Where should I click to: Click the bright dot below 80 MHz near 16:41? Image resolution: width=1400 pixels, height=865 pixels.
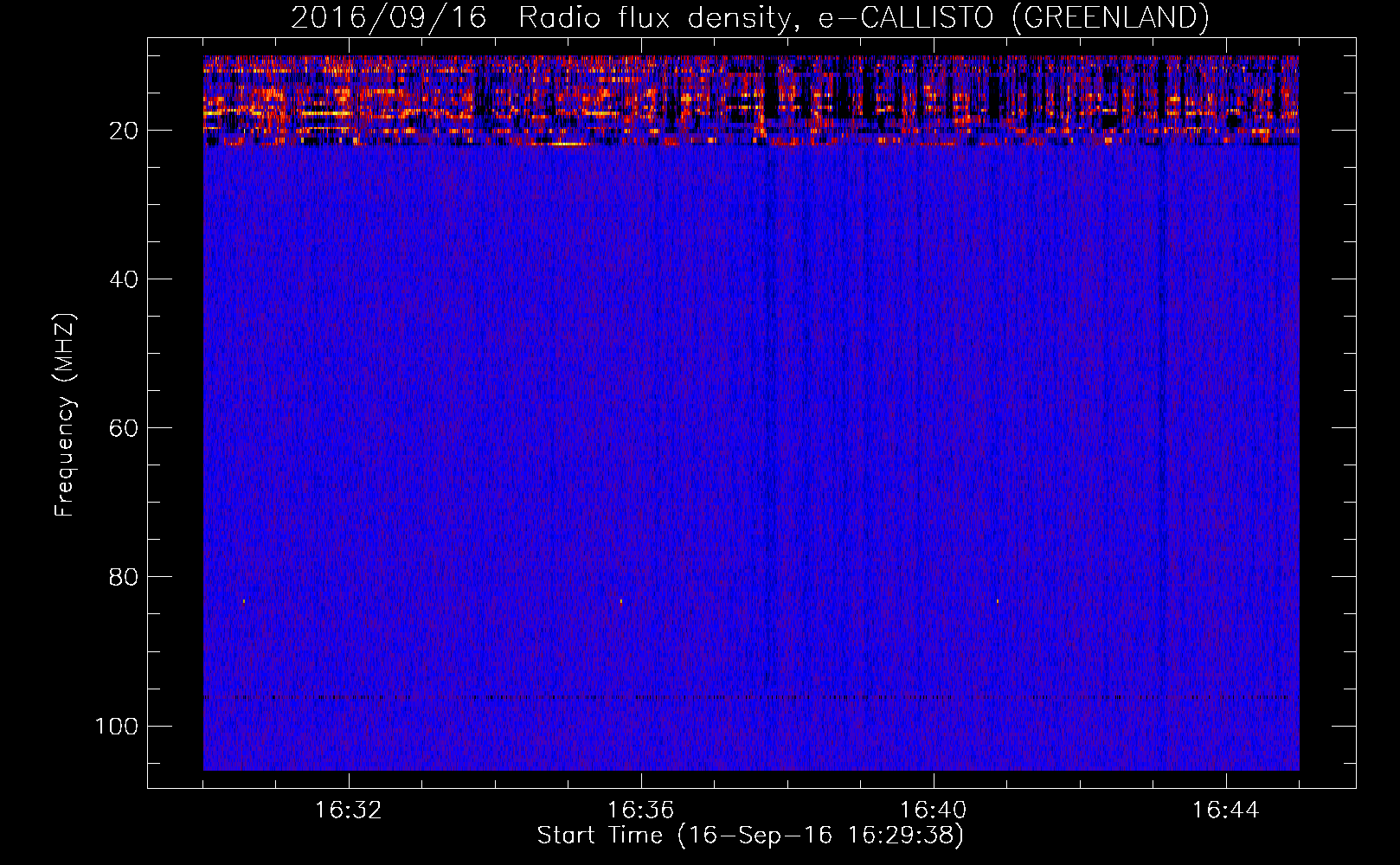point(998,600)
